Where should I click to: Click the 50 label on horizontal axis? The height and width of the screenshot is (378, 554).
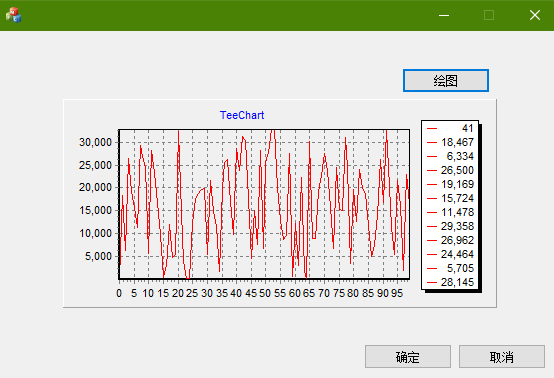click(x=265, y=293)
